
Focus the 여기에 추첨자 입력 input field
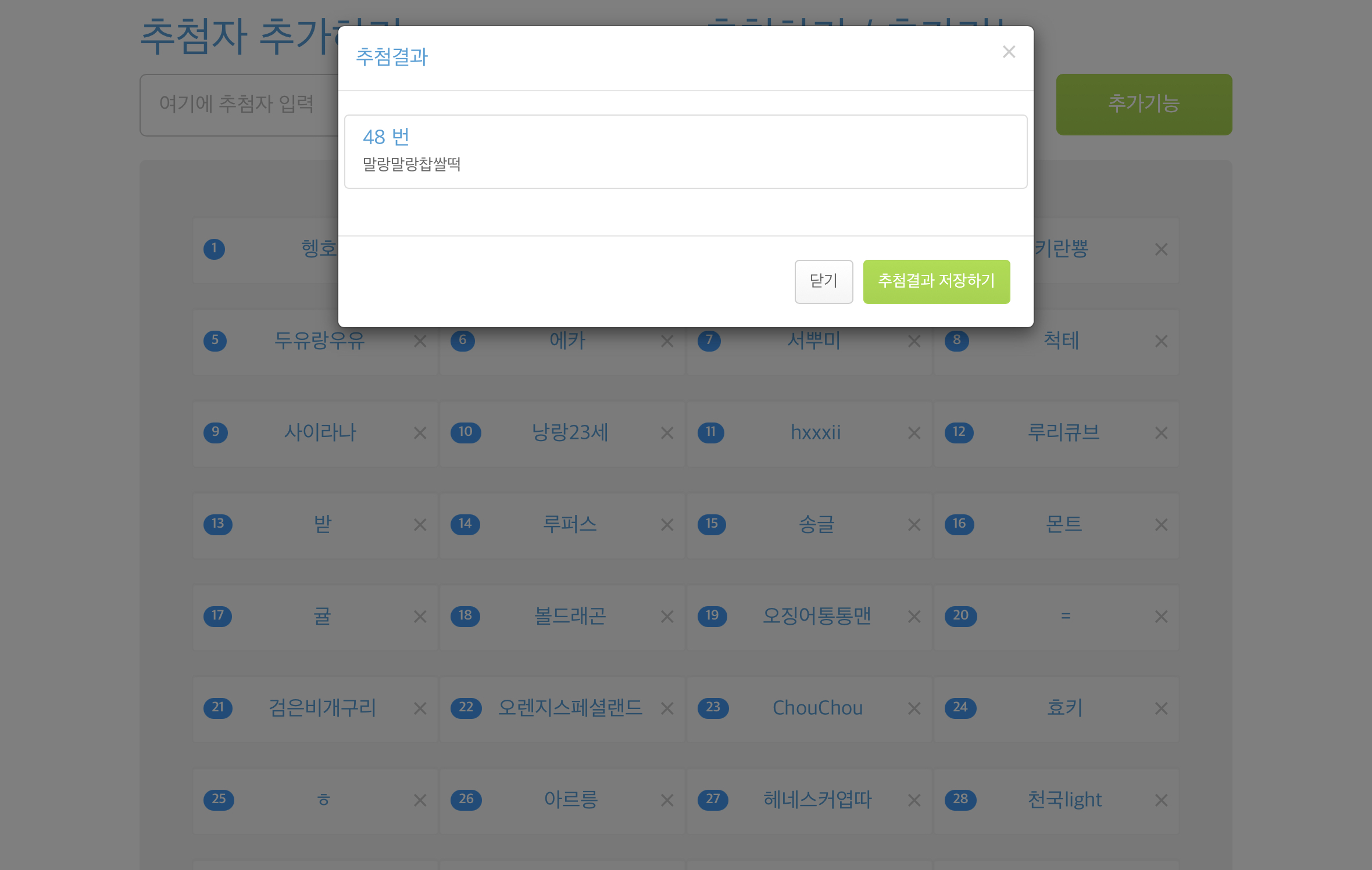point(240,105)
